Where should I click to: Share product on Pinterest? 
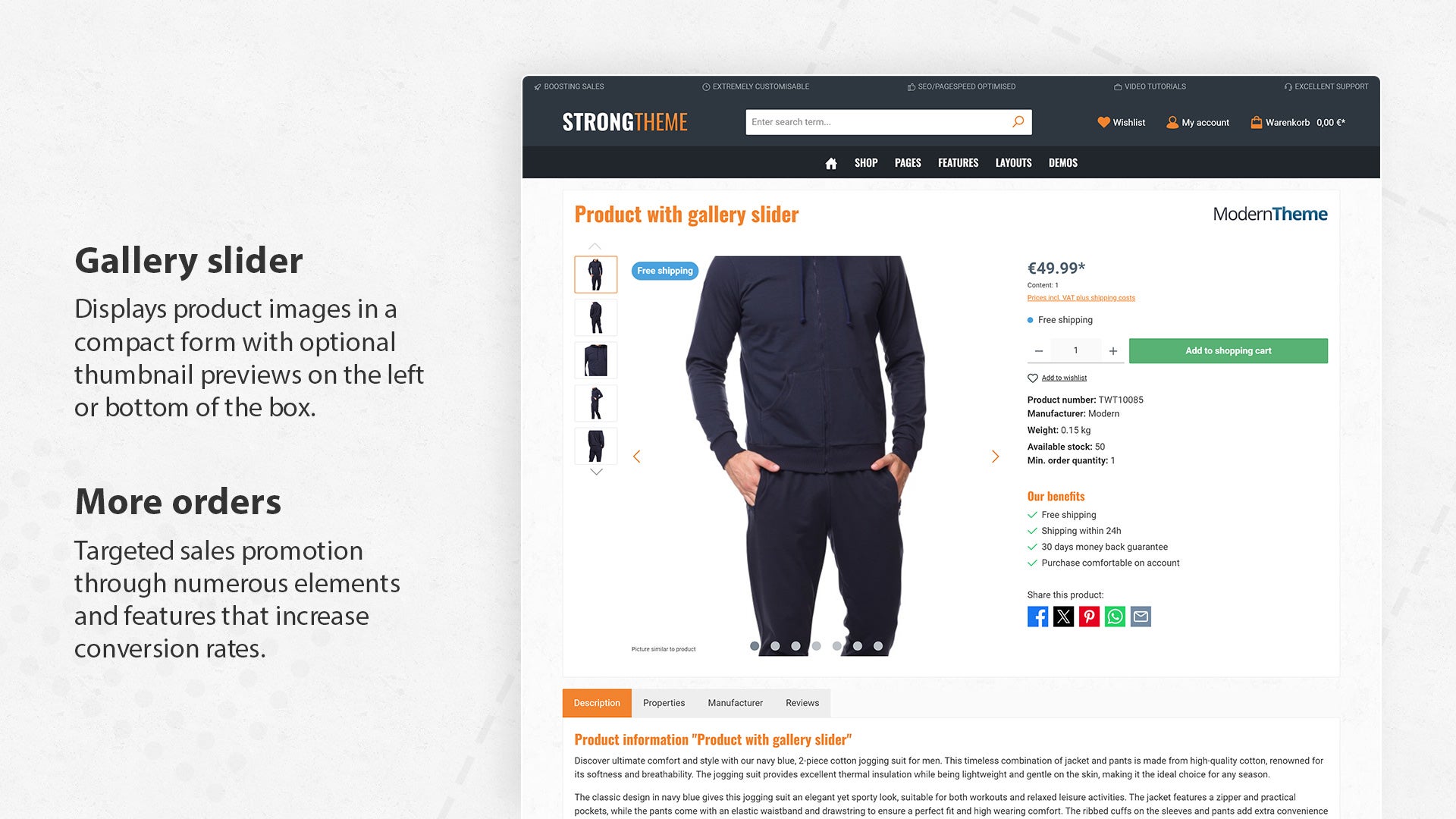(x=1089, y=617)
